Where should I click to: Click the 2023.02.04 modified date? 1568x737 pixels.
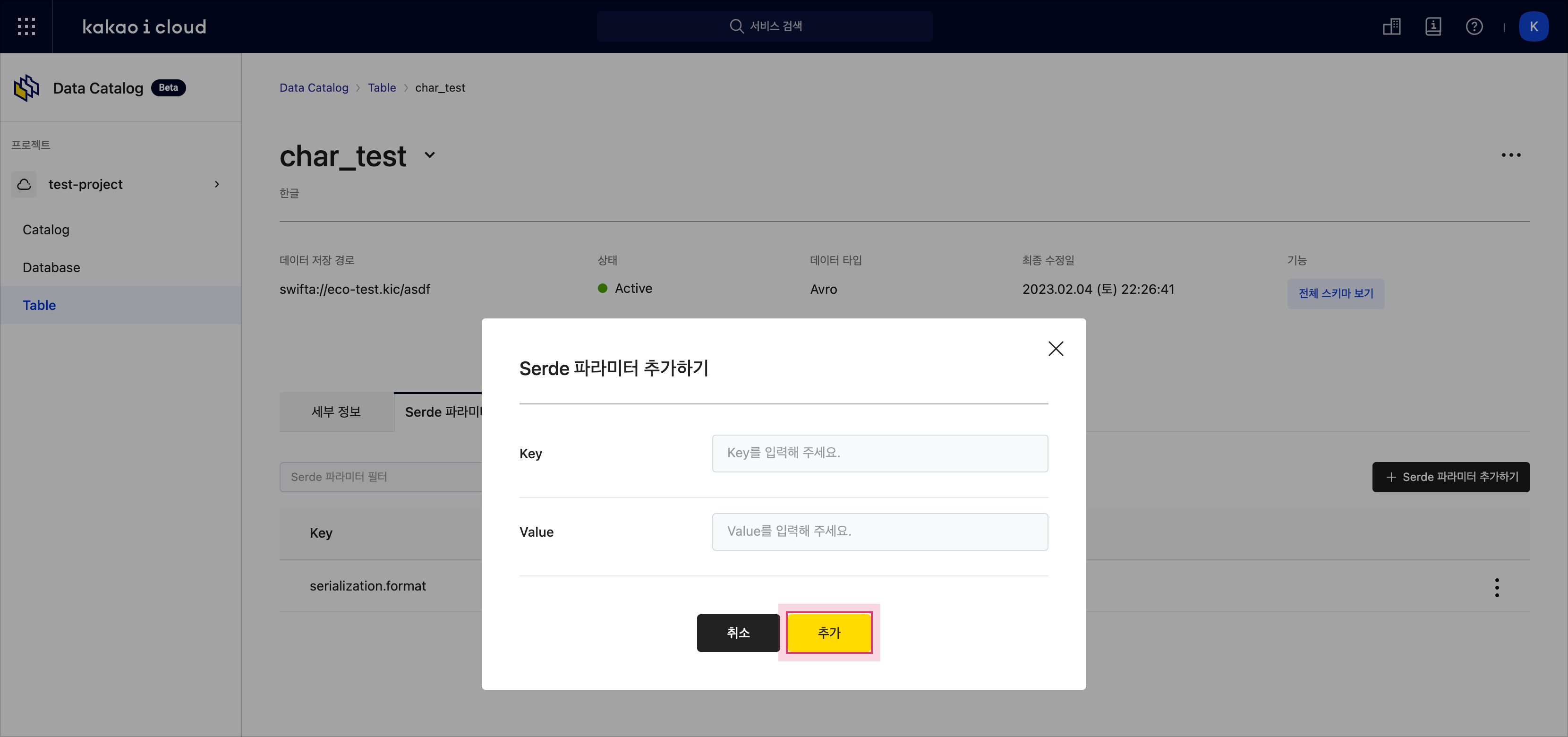[x=1098, y=289]
